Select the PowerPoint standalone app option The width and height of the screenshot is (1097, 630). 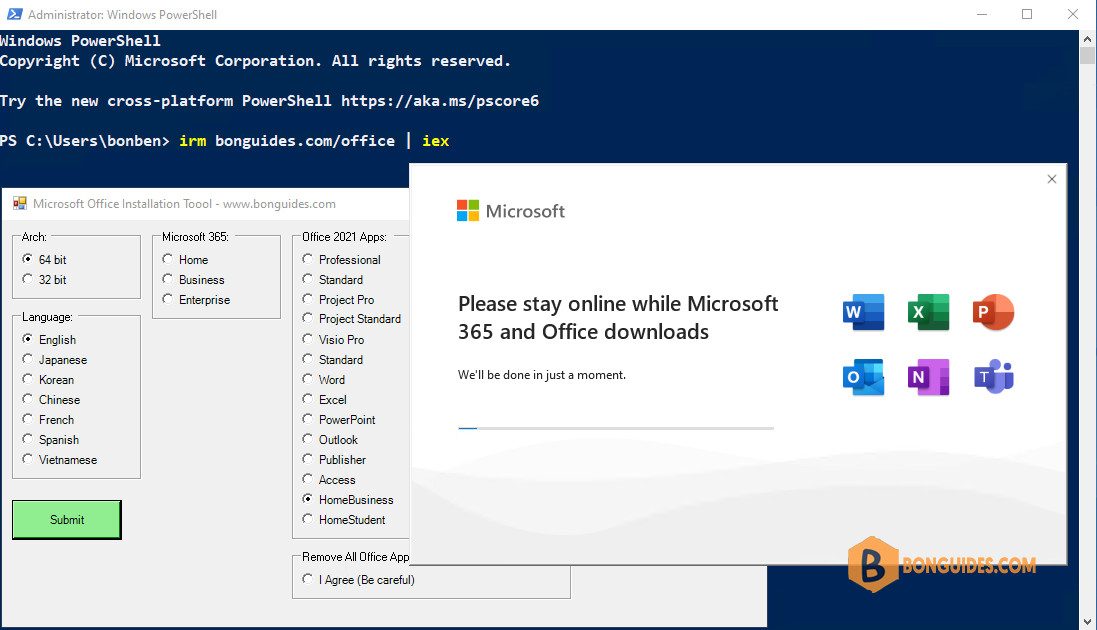[339, 419]
